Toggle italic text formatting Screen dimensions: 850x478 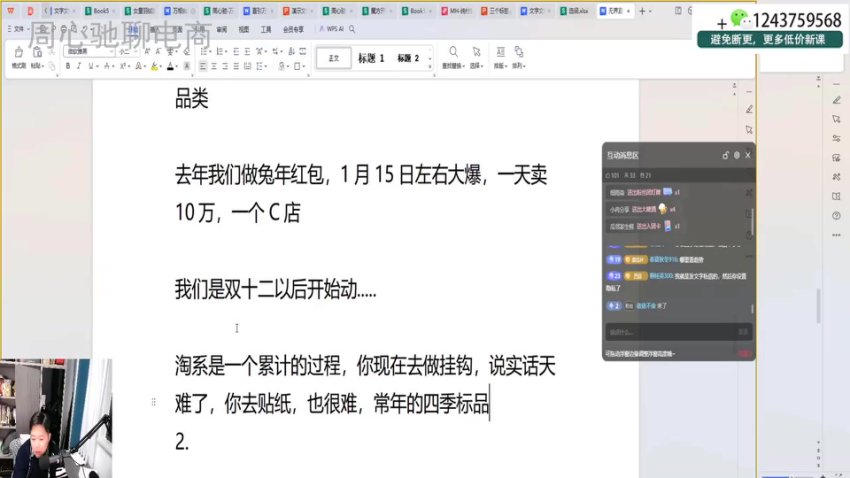pos(80,66)
